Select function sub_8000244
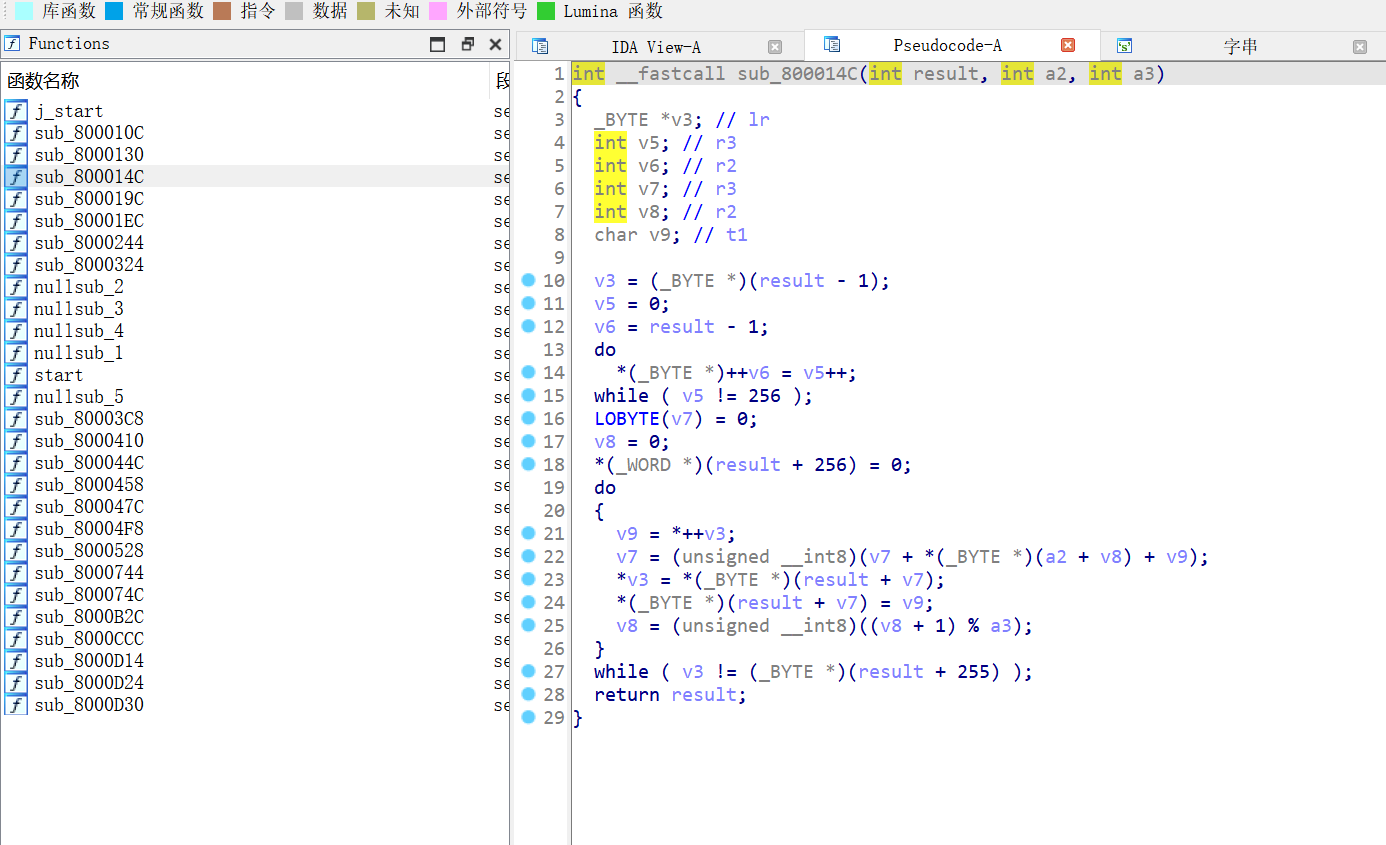This screenshot has width=1386, height=845. (x=255, y=243)
